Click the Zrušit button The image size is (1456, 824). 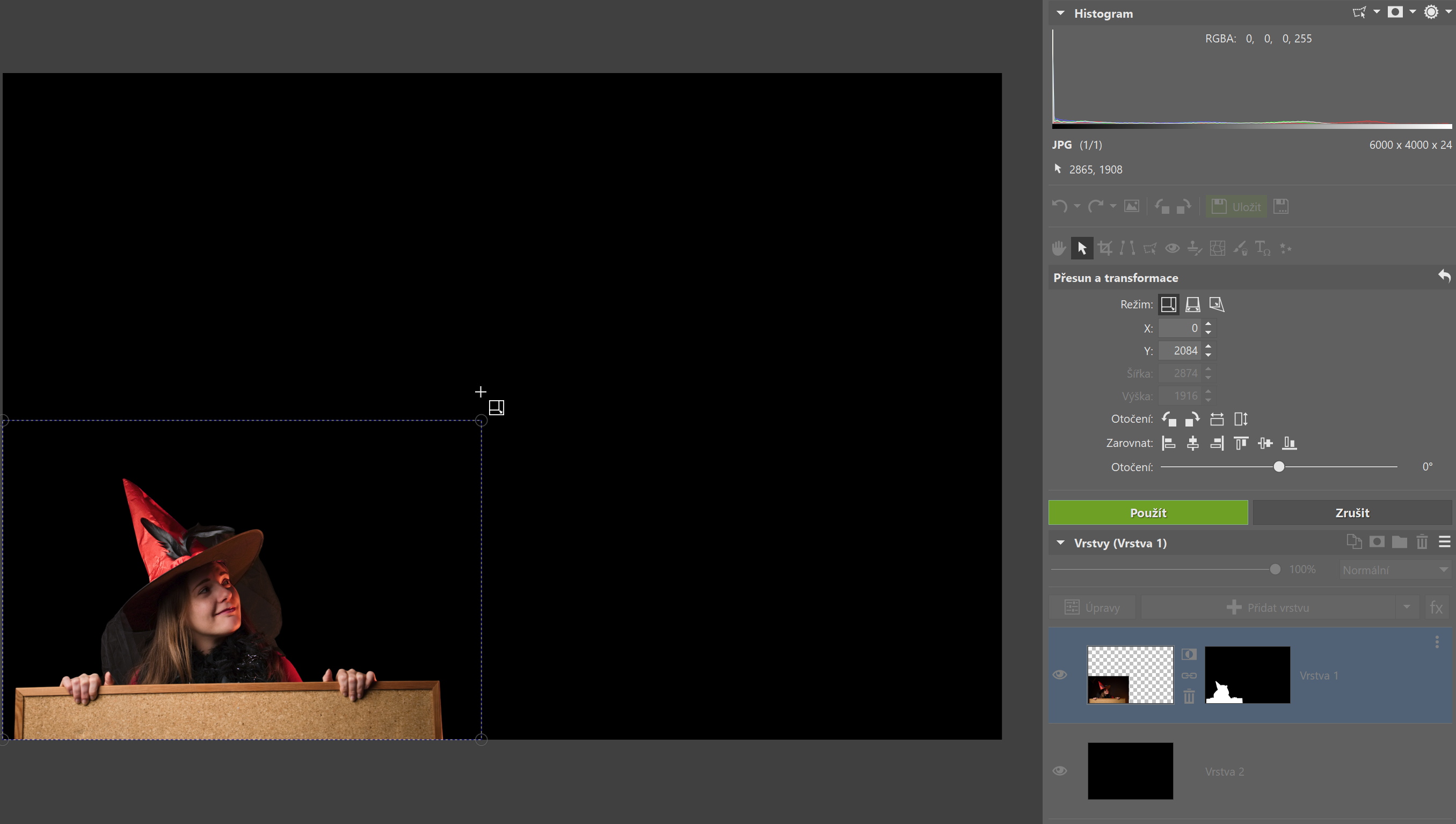pos(1352,513)
